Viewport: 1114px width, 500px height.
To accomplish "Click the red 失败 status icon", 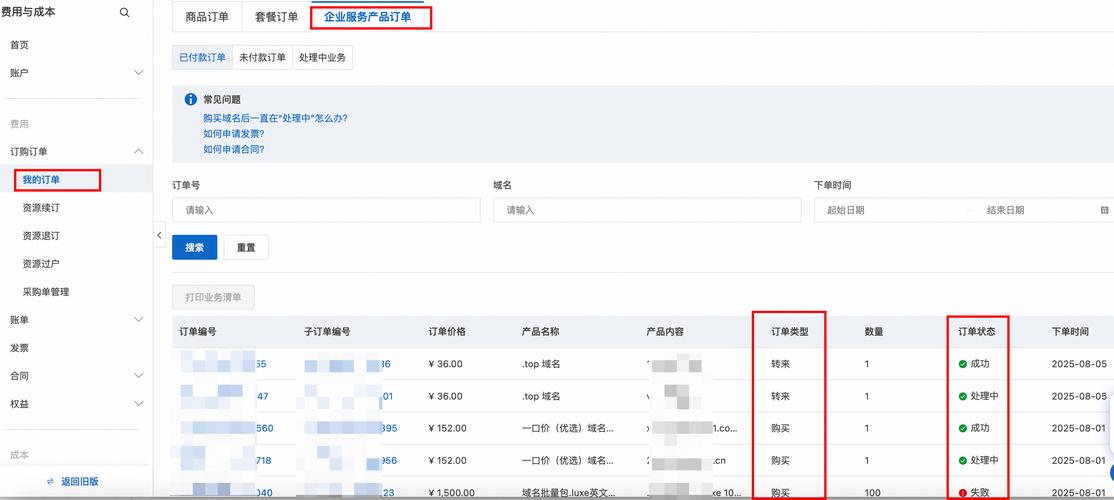I will 963,493.
